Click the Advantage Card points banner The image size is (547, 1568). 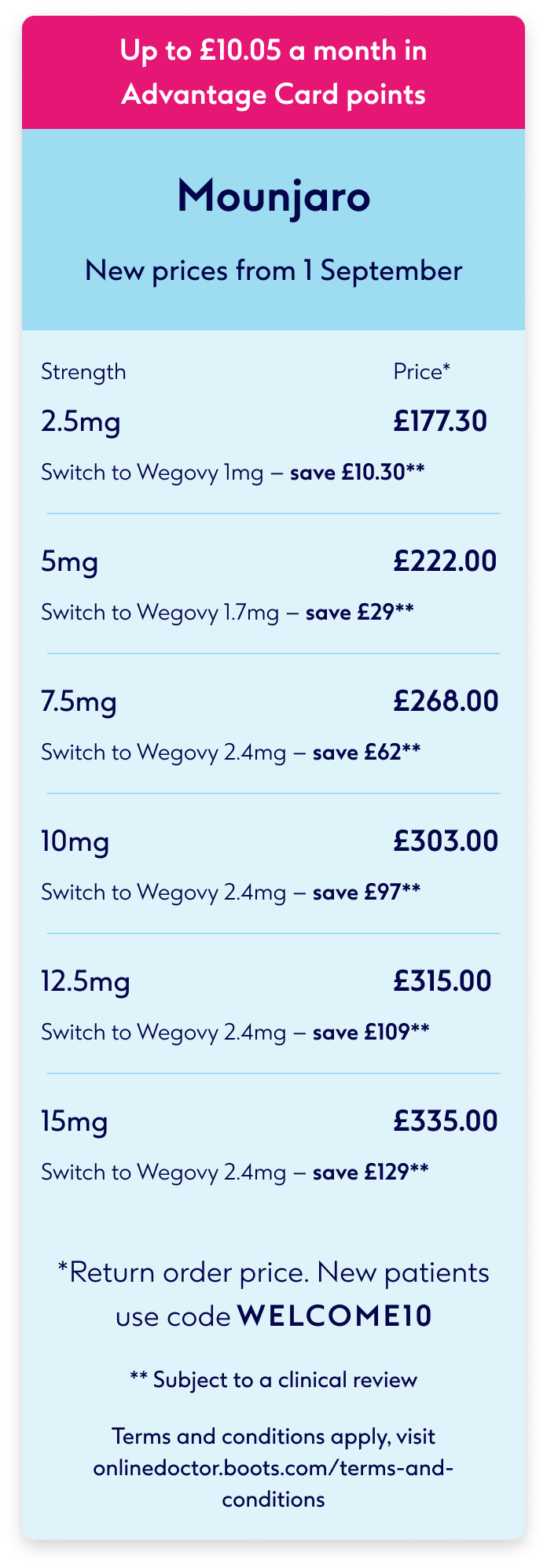coord(273,72)
